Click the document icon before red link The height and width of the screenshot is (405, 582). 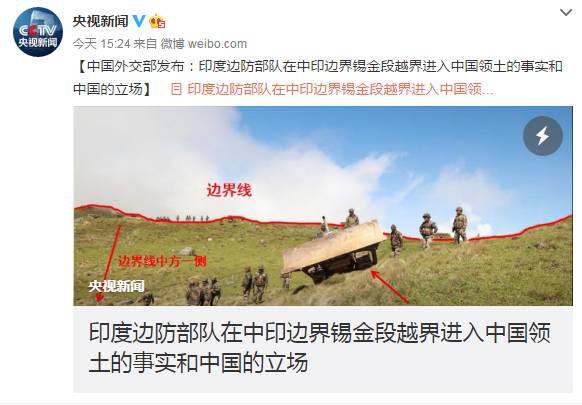(176, 89)
